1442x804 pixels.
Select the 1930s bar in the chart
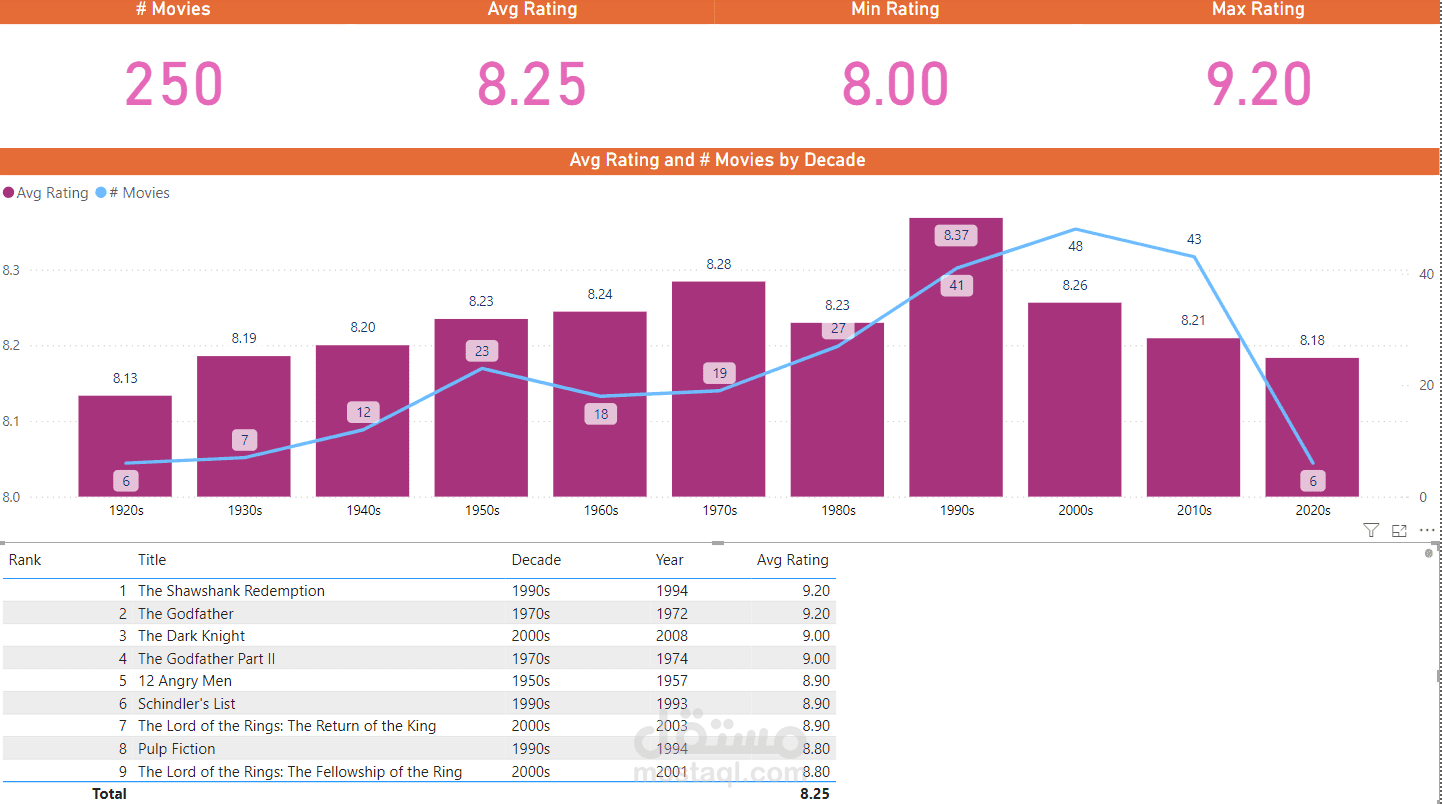[x=244, y=426]
